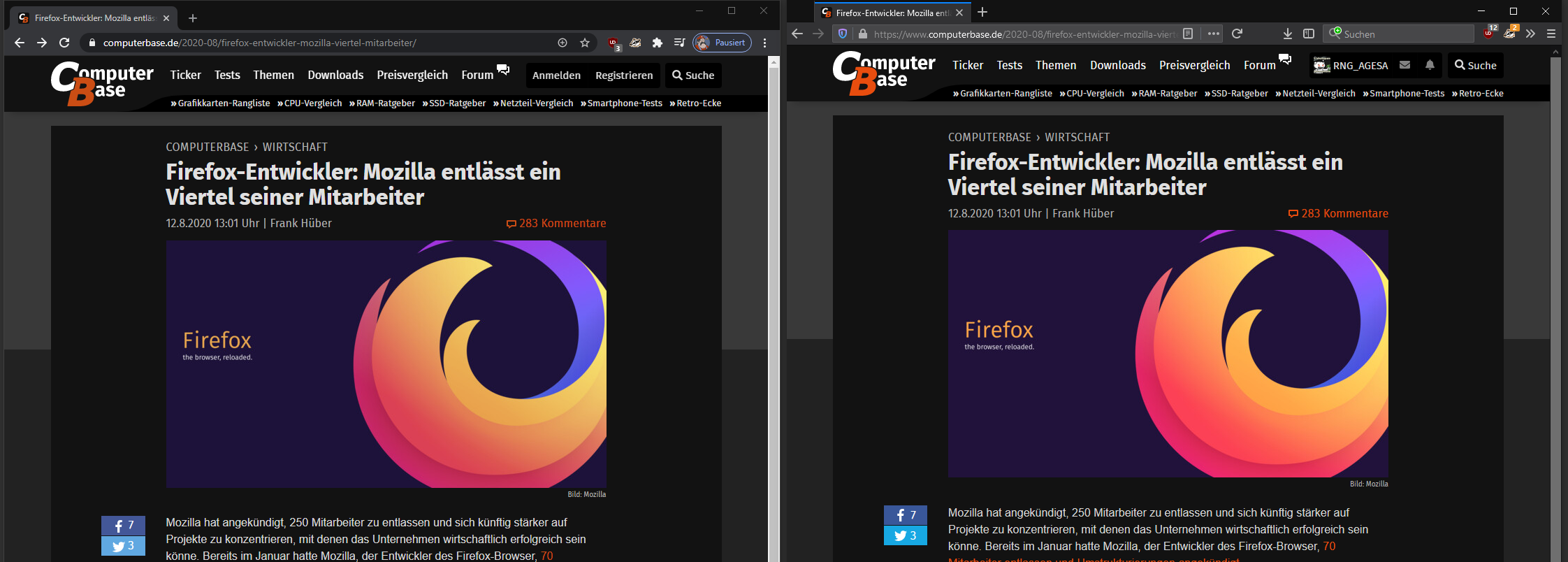
Task: Open Chrome three-dot menu
Action: click(765, 43)
